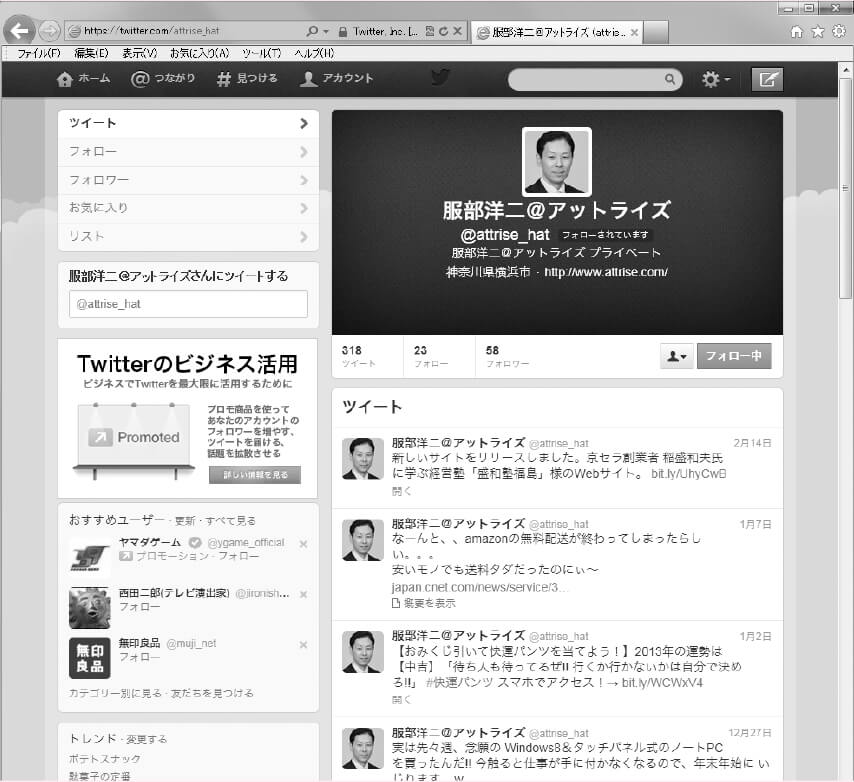Image resolution: width=854 pixels, height=782 pixels.
Task: Follow 無印良品 suggested user
Action: 139,657
